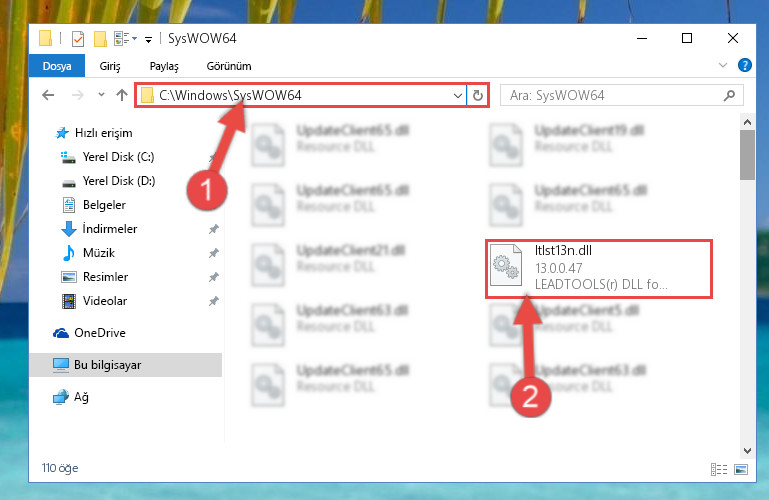Expand the address bar history dropdown
This screenshot has width=769, height=500.
click(x=458, y=96)
